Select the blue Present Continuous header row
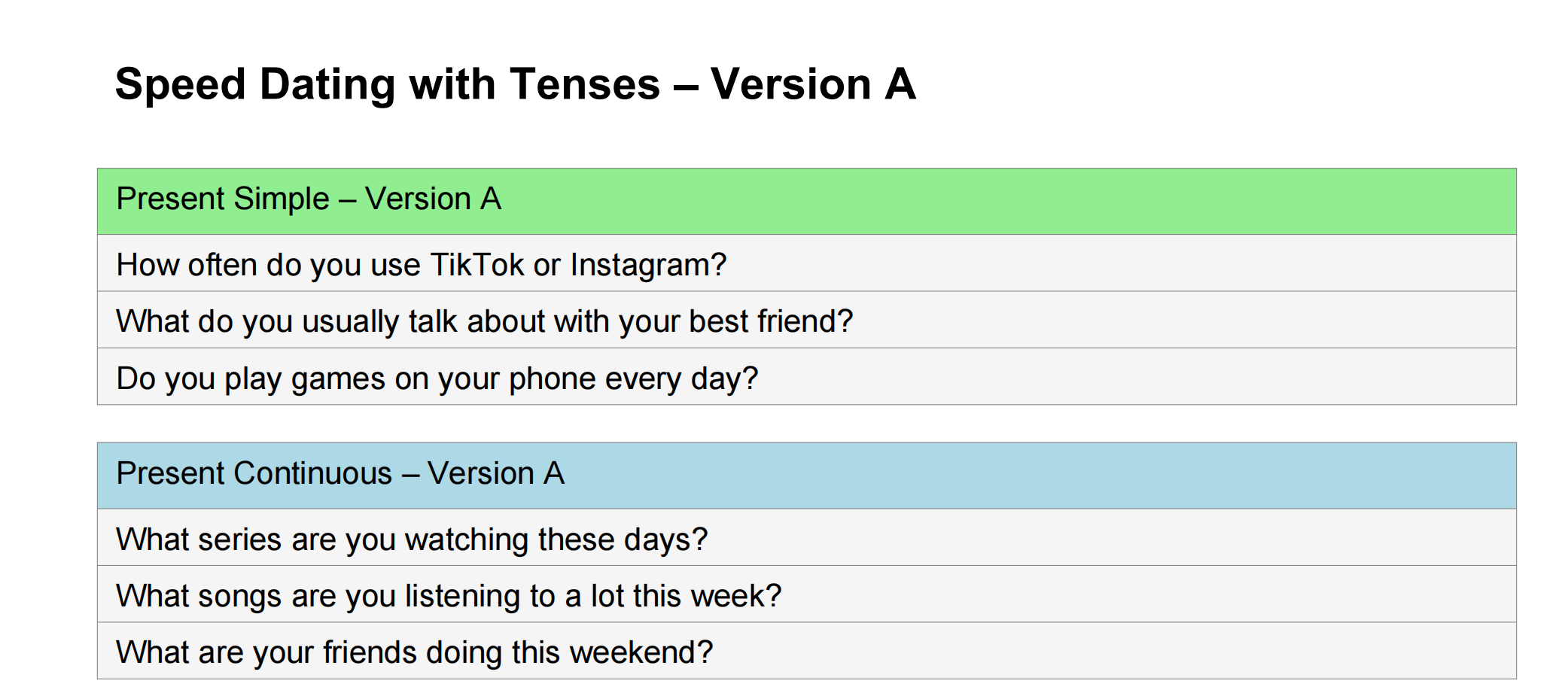Image resolution: width=1568 pixels, height=699 pixels. [x=805, y=475]
